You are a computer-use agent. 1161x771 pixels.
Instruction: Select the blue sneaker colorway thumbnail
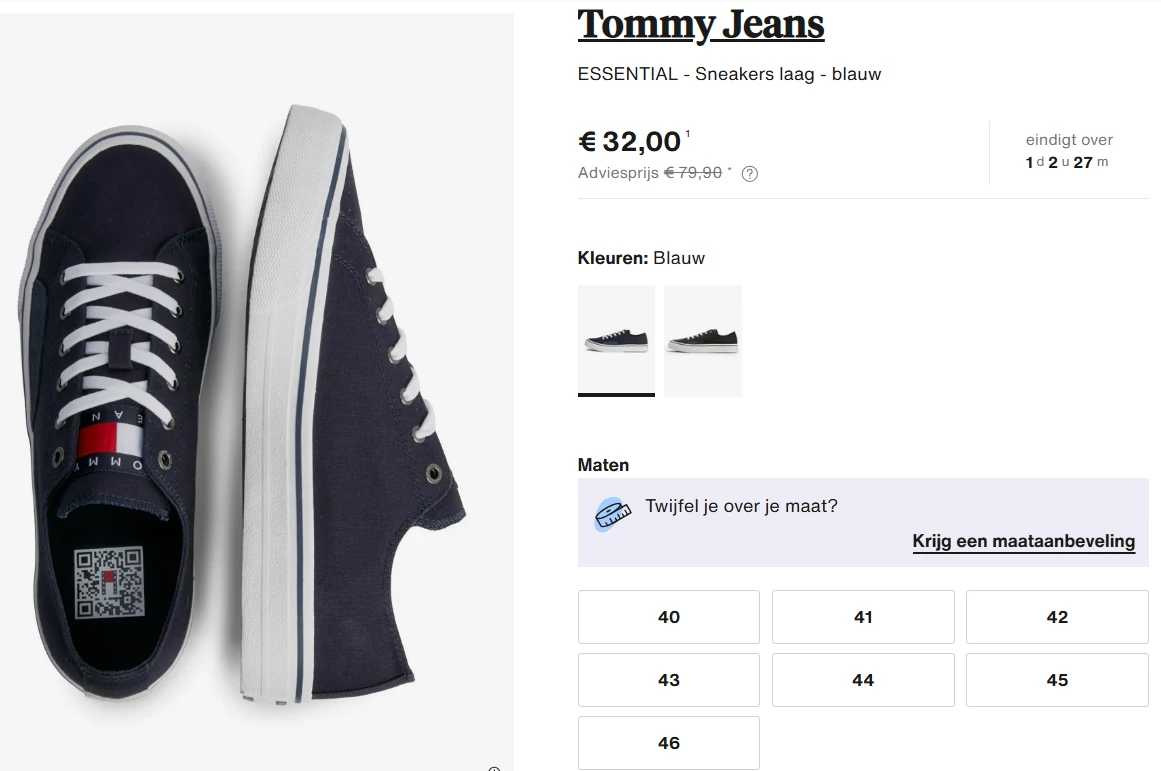[616, 340]
